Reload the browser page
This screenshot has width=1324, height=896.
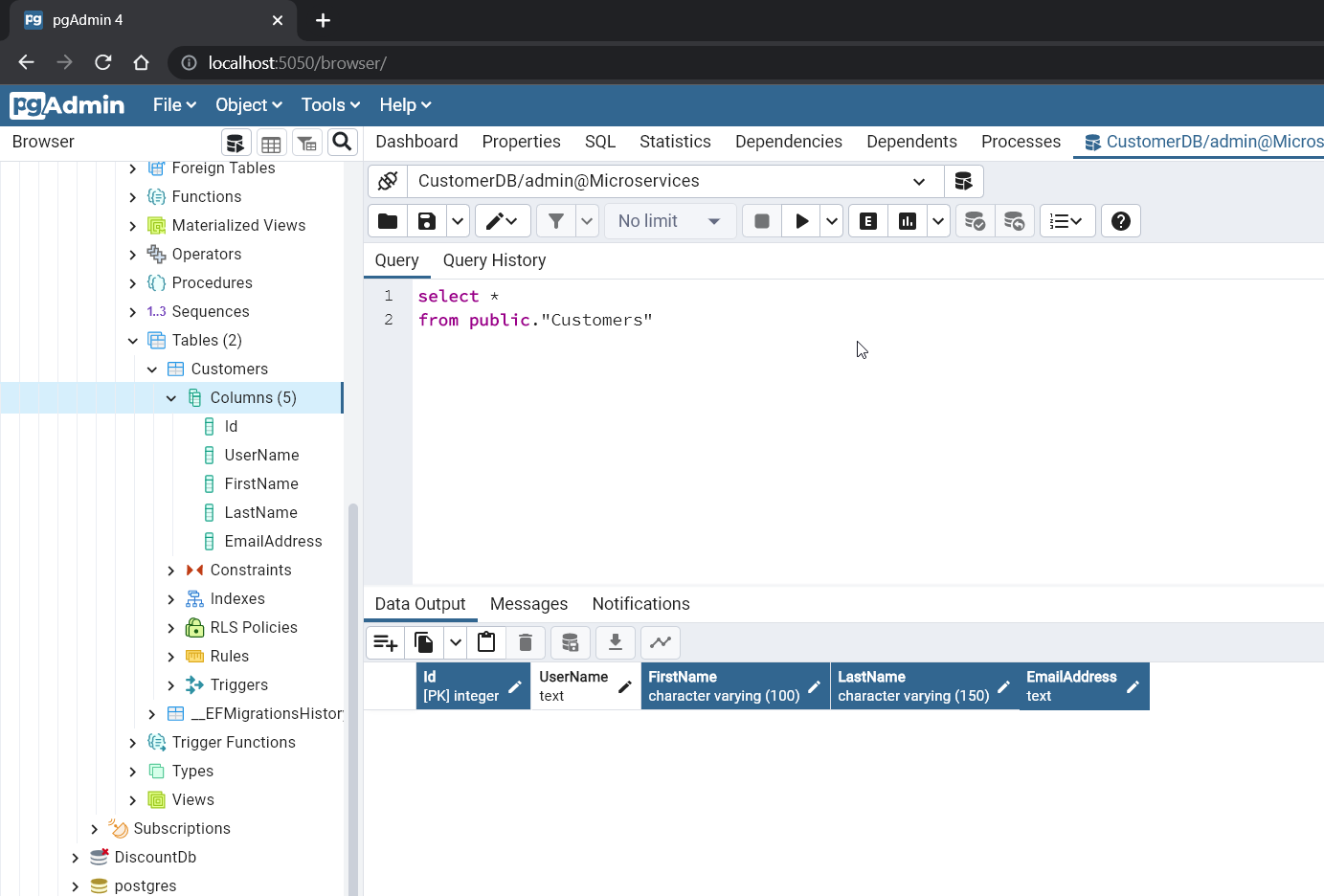click(103, 62)
